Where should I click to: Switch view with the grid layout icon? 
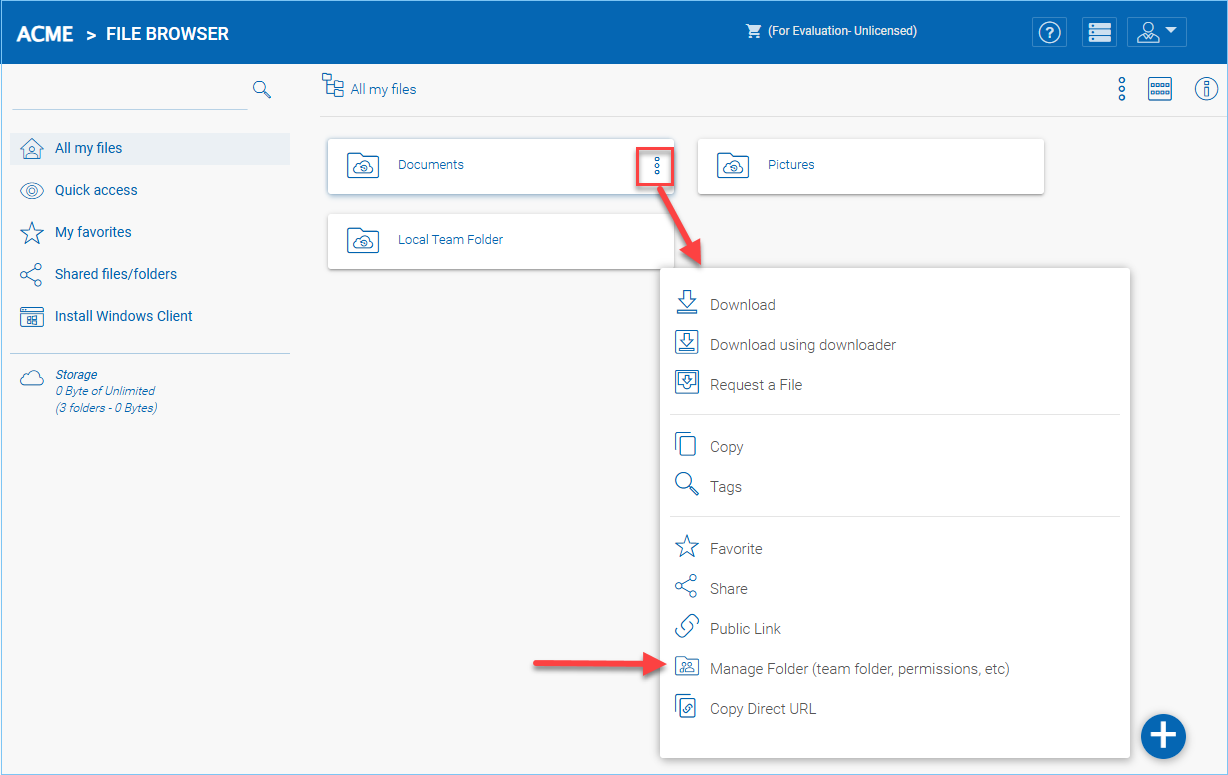click(1160, 89)
